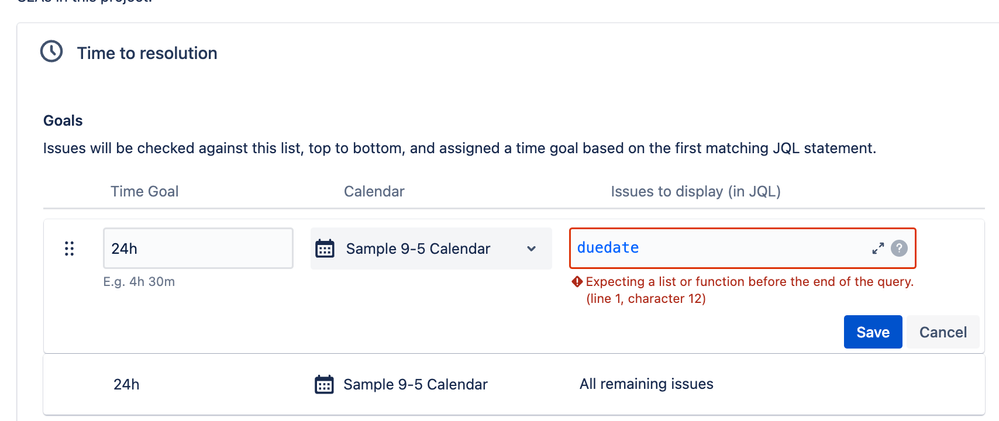Click the Calendar column header
The image size is (999, 421).
point(374,192)
